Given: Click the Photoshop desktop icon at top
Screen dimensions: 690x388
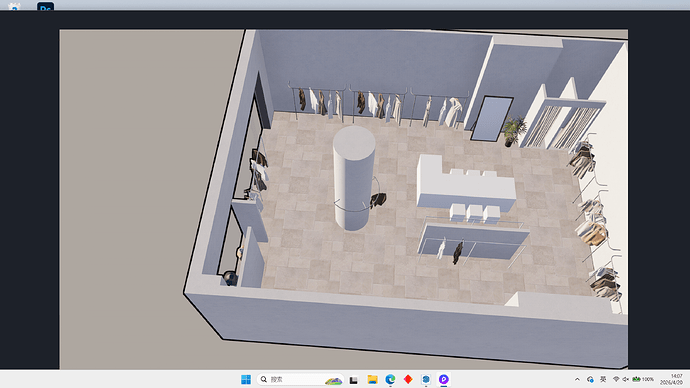Looking at the screenshot, I should [x=46, y=7].
